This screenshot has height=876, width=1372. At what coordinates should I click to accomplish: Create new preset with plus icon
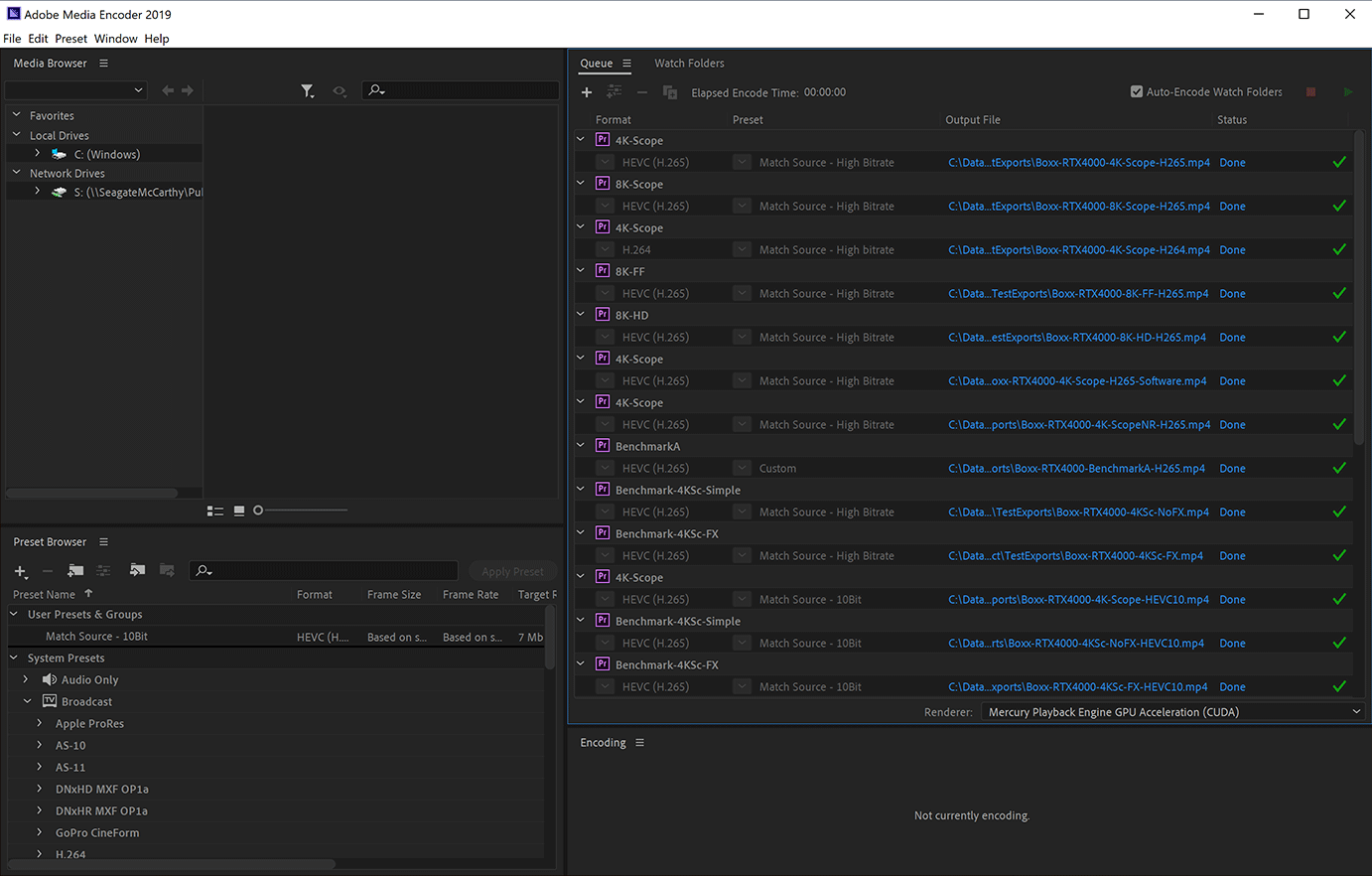[20, 571]
